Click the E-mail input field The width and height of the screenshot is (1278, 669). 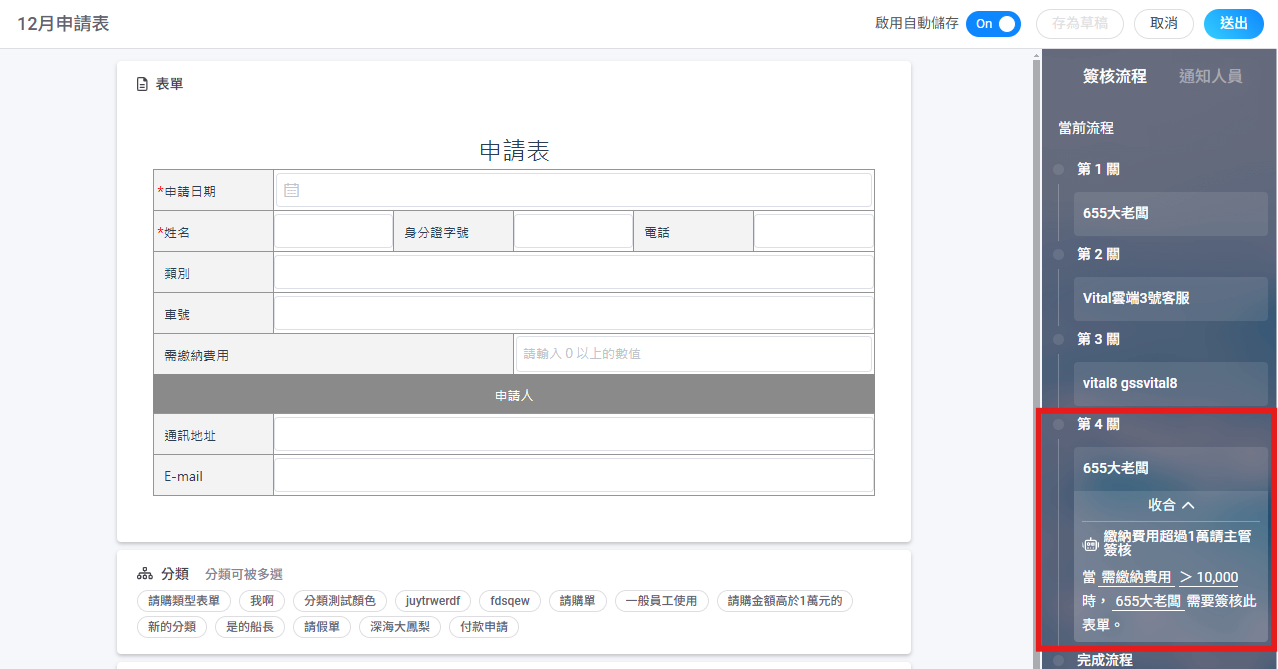pyautogui.click(x=573, y=476)
